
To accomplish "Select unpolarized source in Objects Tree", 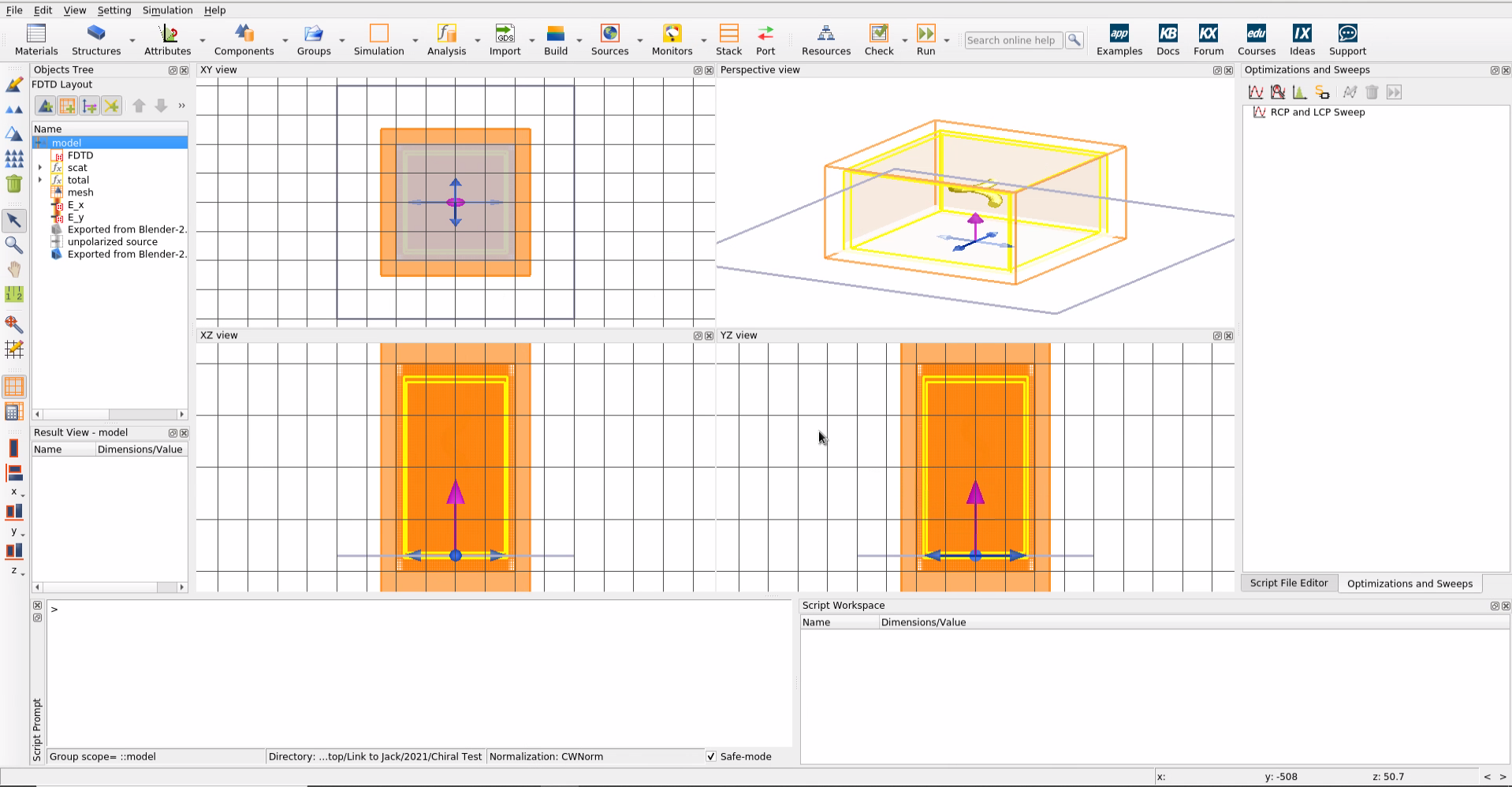I will click(x=112, y=242).
